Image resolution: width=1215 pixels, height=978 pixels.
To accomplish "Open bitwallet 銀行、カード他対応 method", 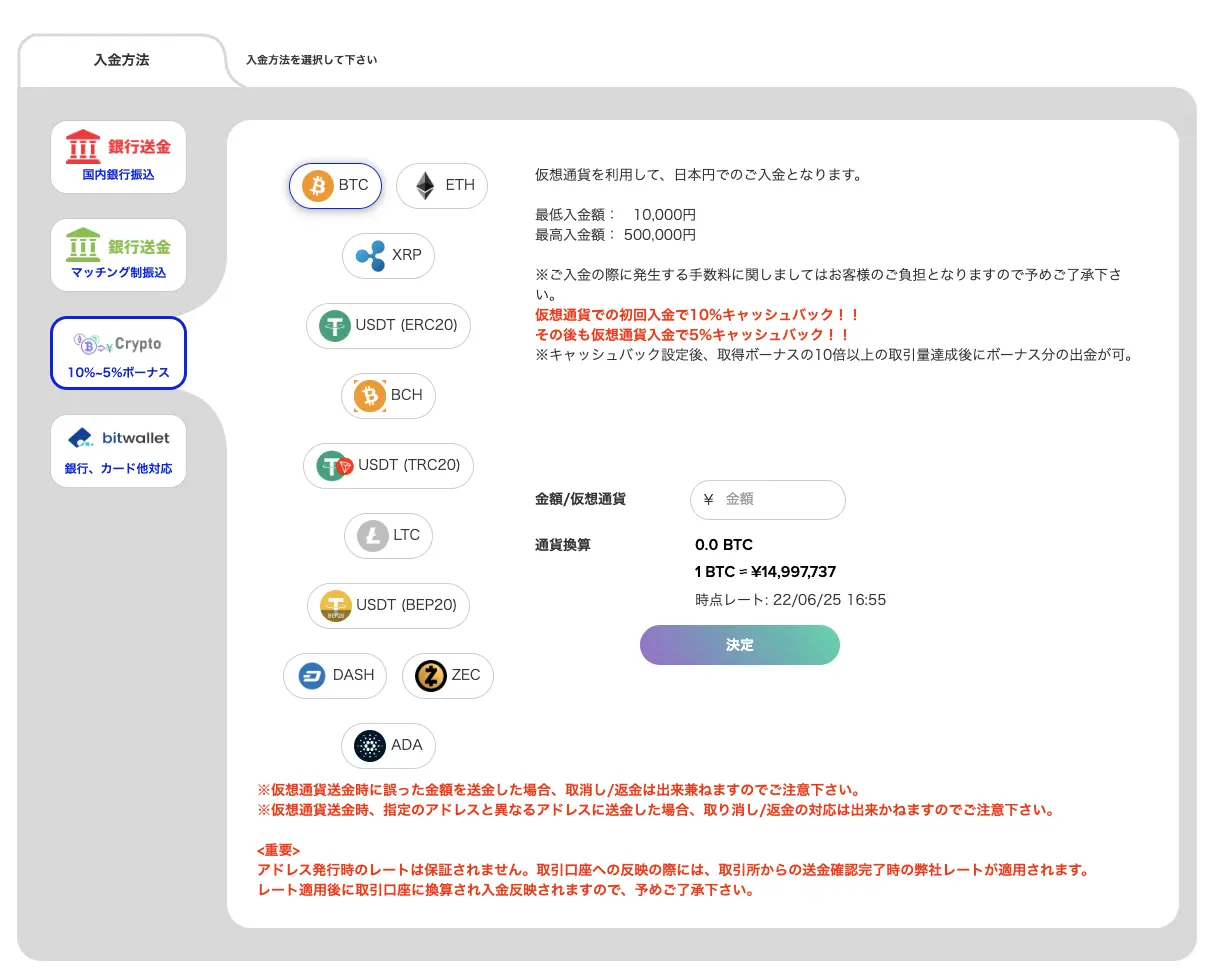I will tap(118, 451).
